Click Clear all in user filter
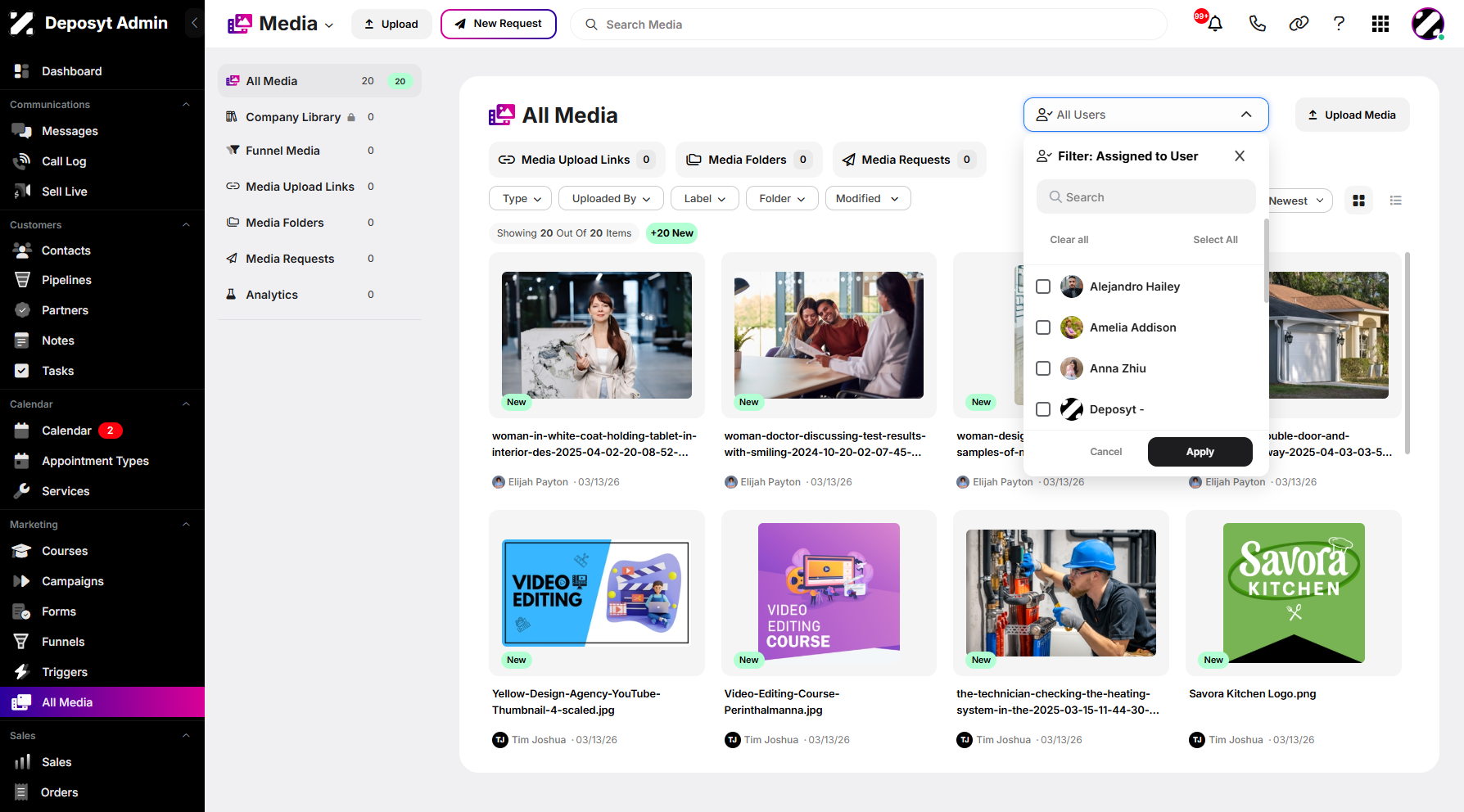 coord(1069,240)
